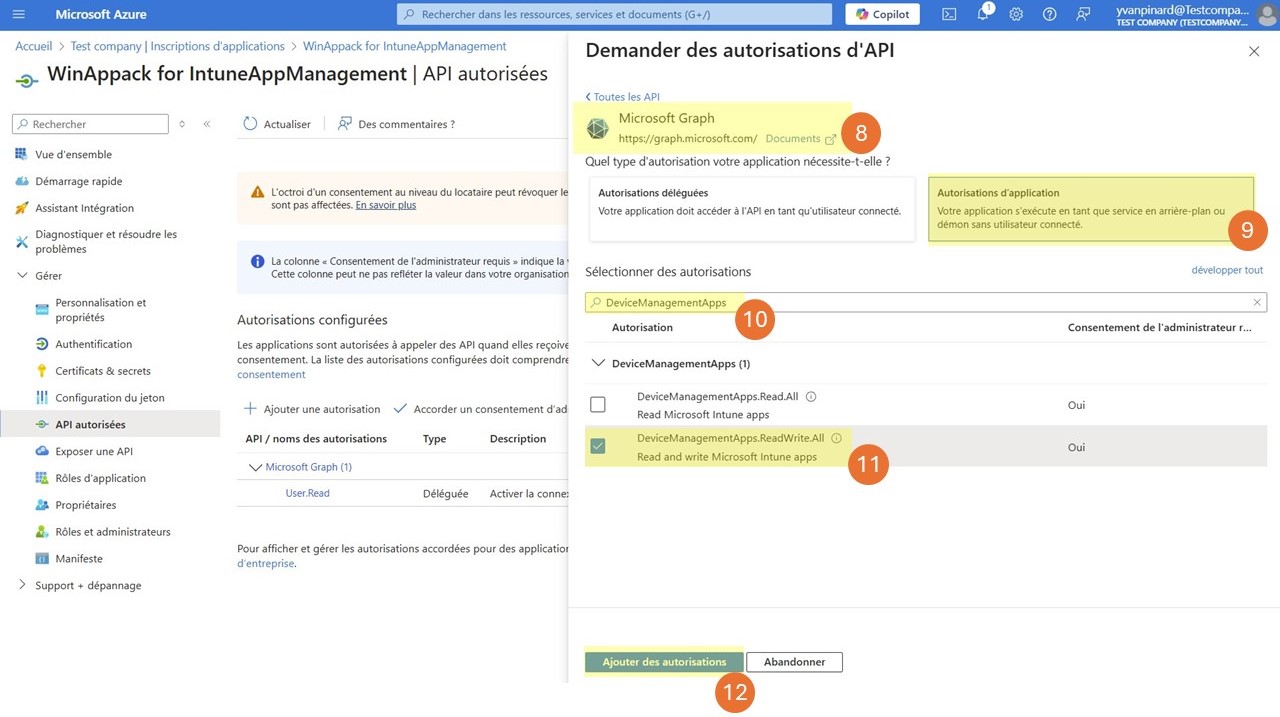Collapse Microsoft Graph (1) under configured permissions
This screenshot has height=717, width=1280.
click(x=257, y=466)
